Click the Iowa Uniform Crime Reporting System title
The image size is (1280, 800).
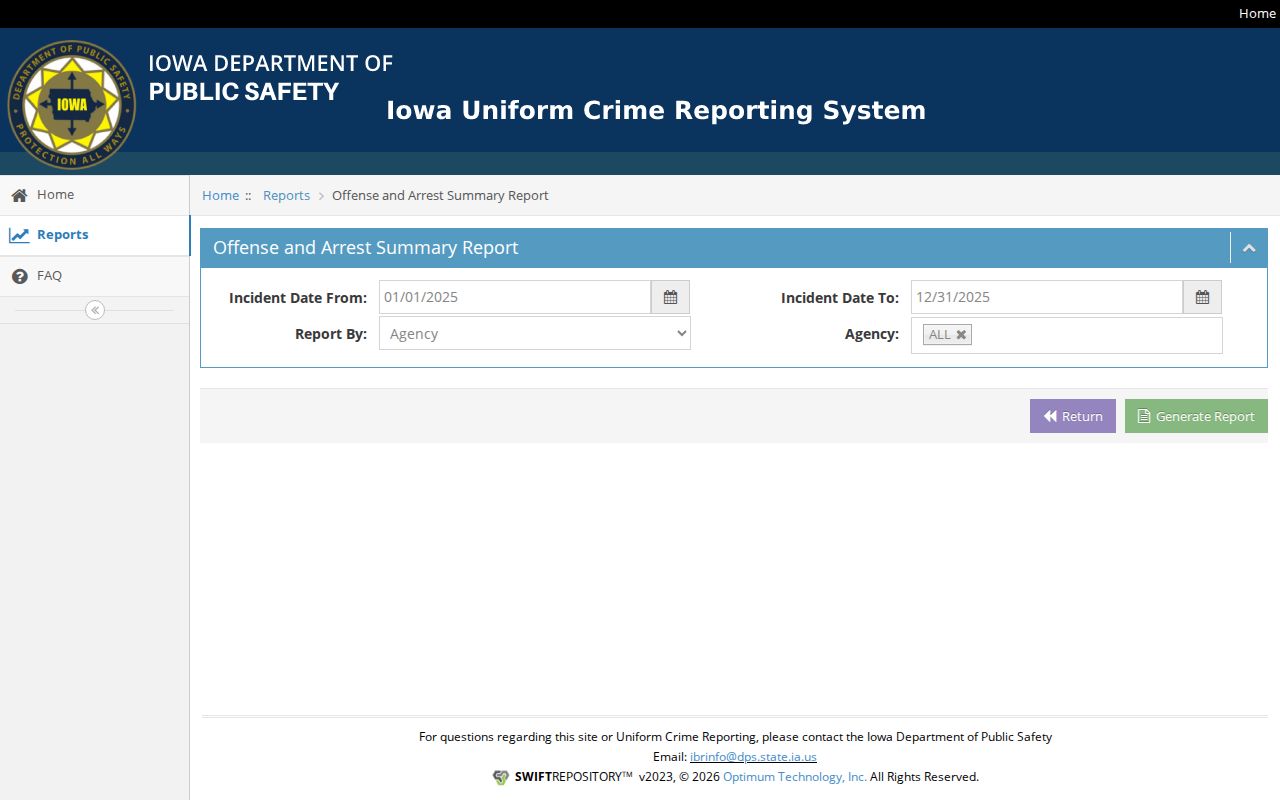click(656, 110)
